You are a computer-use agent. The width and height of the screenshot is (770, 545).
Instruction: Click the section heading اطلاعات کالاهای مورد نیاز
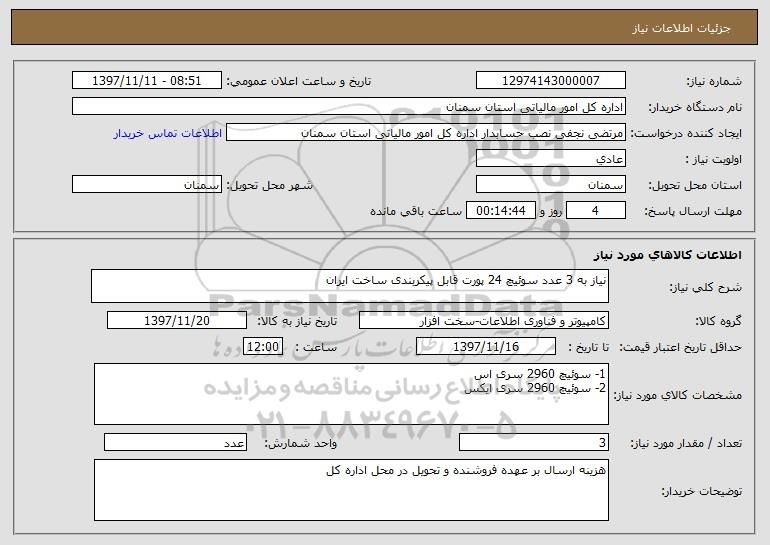point(668,255)
